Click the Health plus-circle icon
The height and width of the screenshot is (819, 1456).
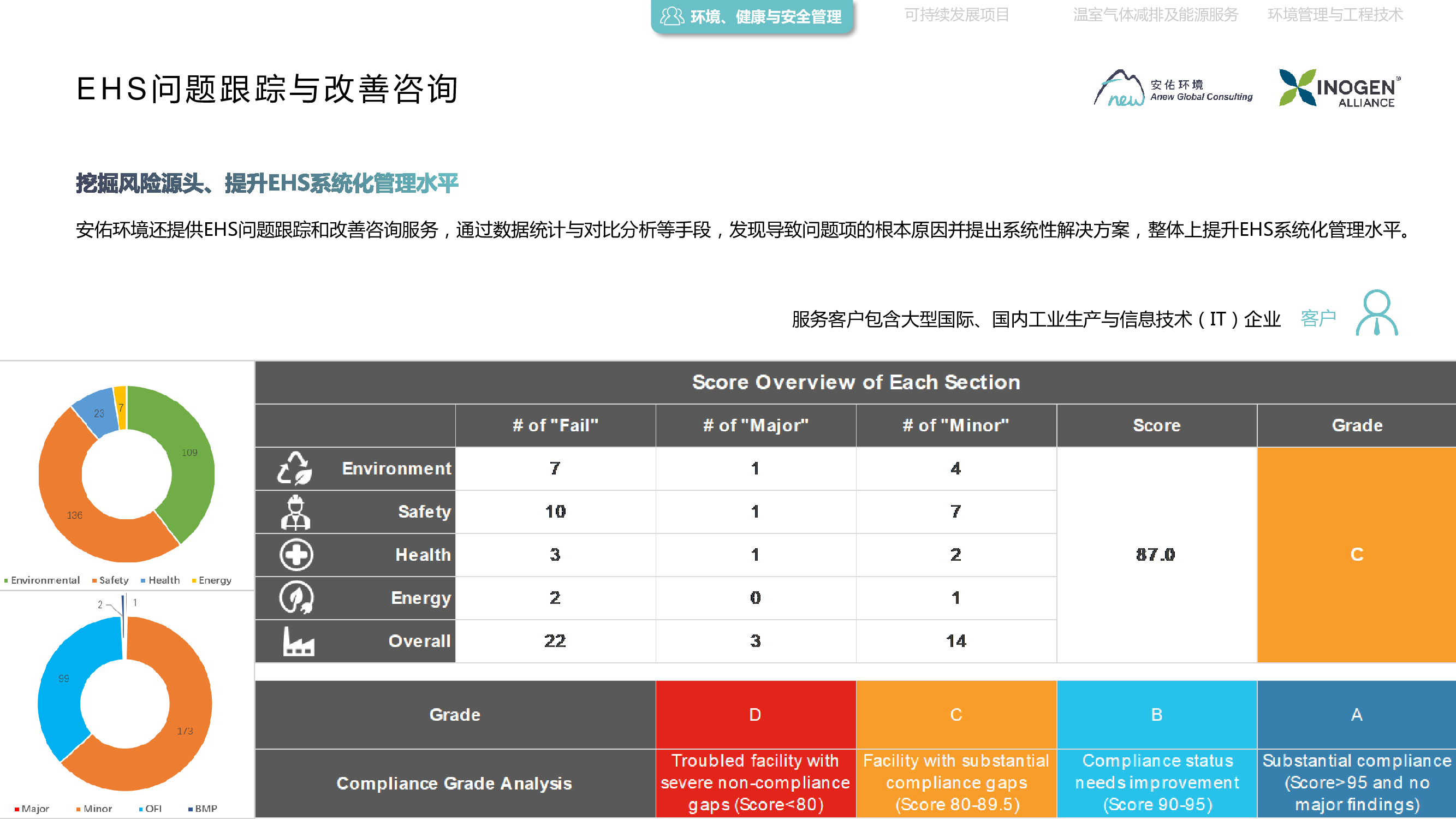[296, 555]
